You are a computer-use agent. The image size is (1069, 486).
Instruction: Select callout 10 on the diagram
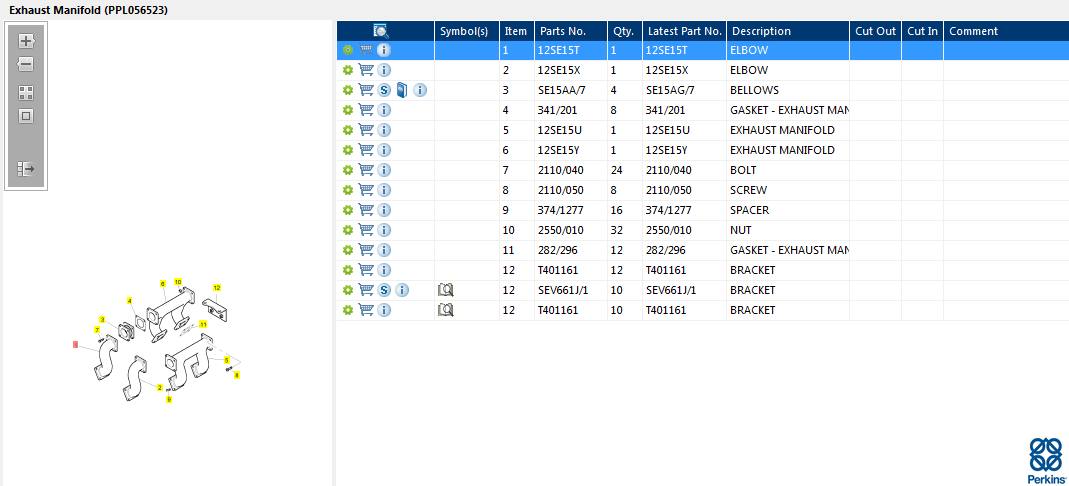click(x=178, y=282)
